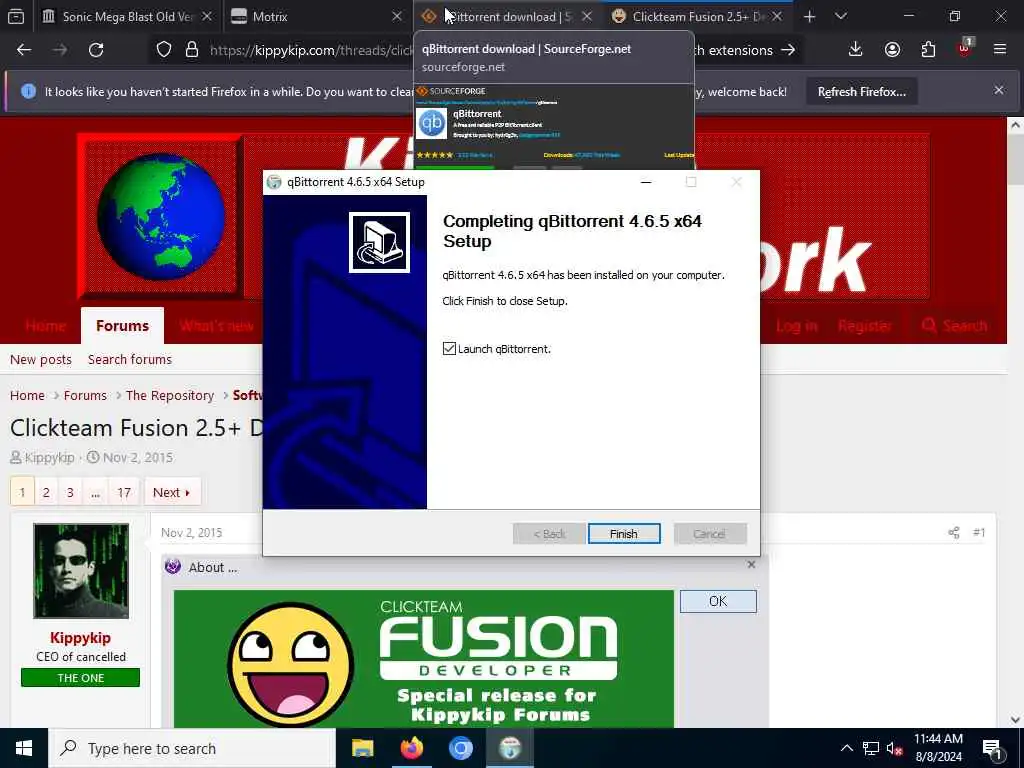
Task: Close the qBittorrent download tab
Action: [x=586, y=16]
